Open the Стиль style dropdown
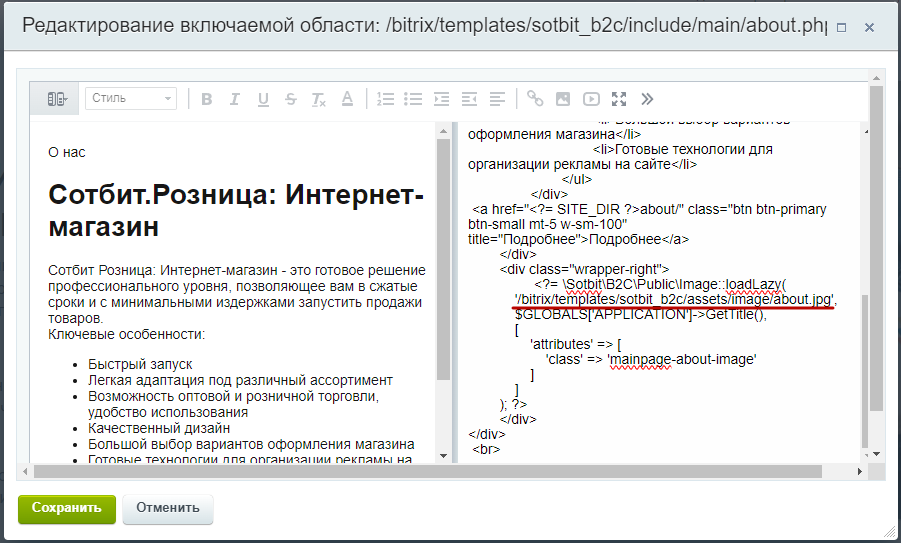The height and width of the screenshot is (543, 901). click(x=131, y=98)
